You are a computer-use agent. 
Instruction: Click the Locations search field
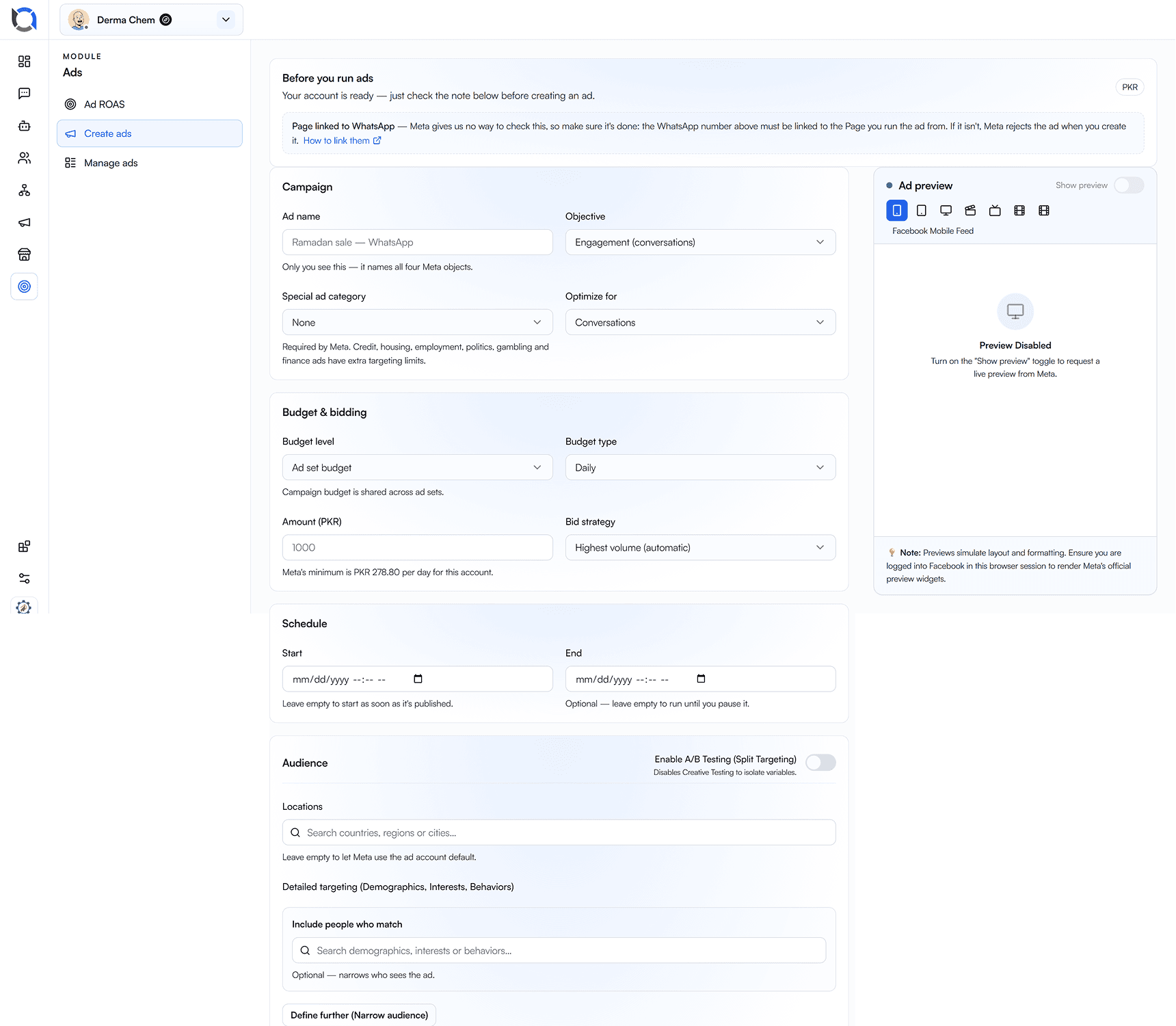pos(559,832)
